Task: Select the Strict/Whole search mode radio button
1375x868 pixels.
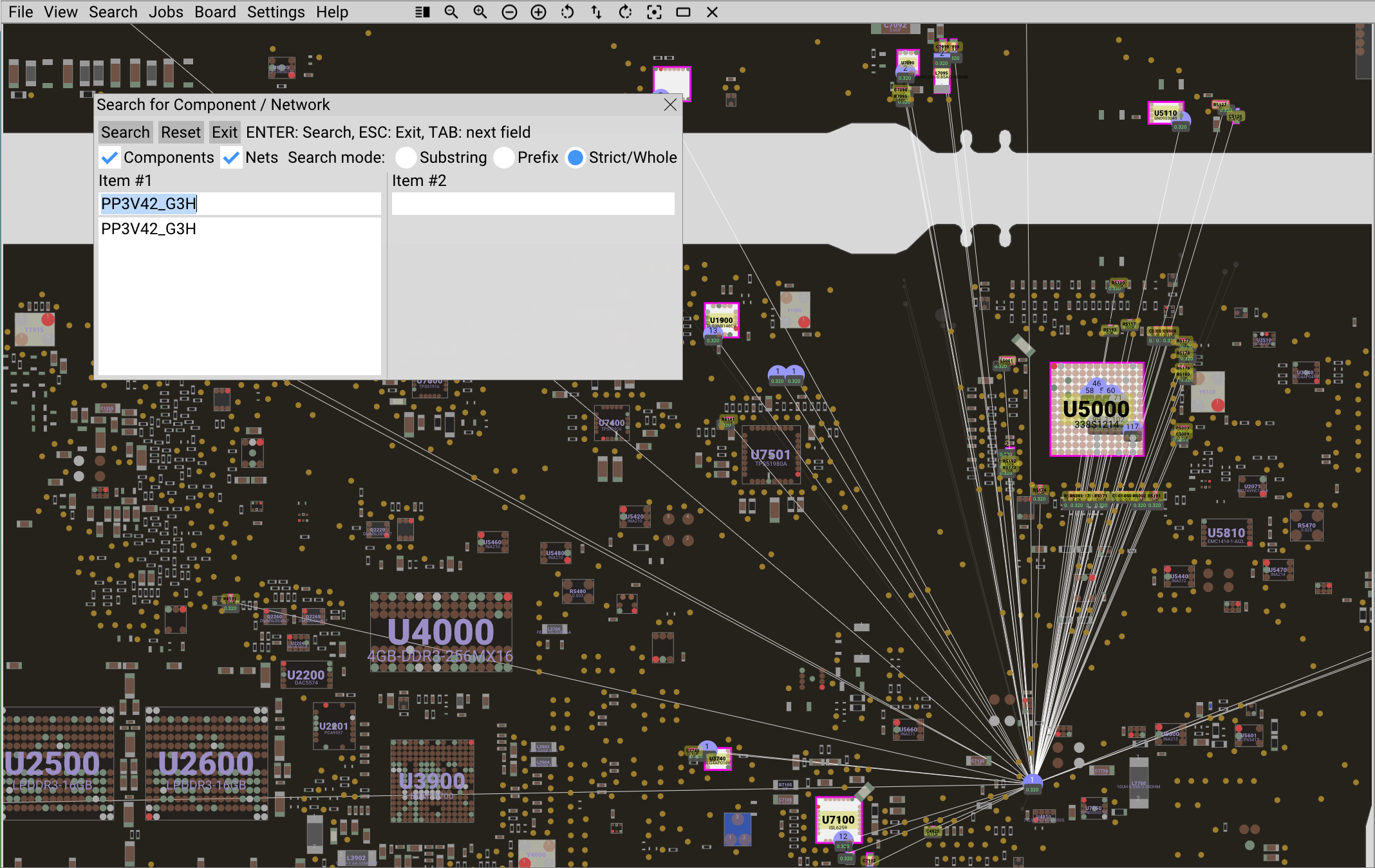Action: click(576, 157)
